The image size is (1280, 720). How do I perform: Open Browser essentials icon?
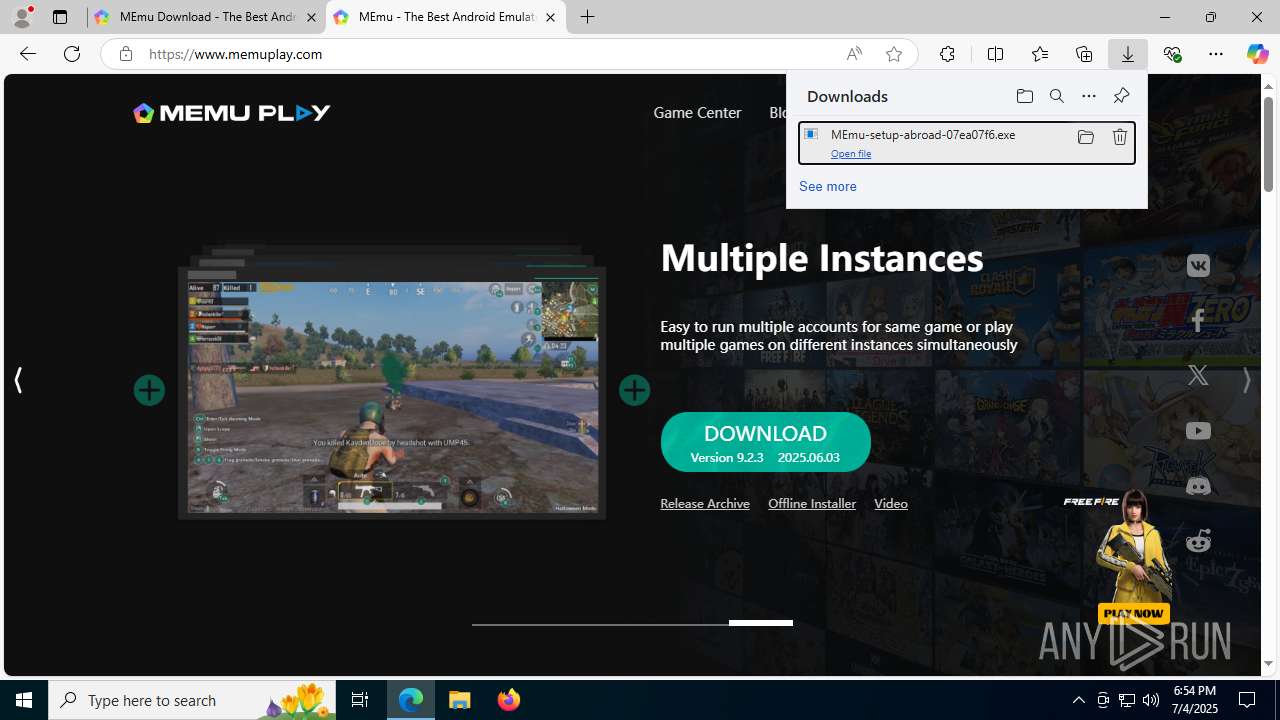click(1172, 54)
